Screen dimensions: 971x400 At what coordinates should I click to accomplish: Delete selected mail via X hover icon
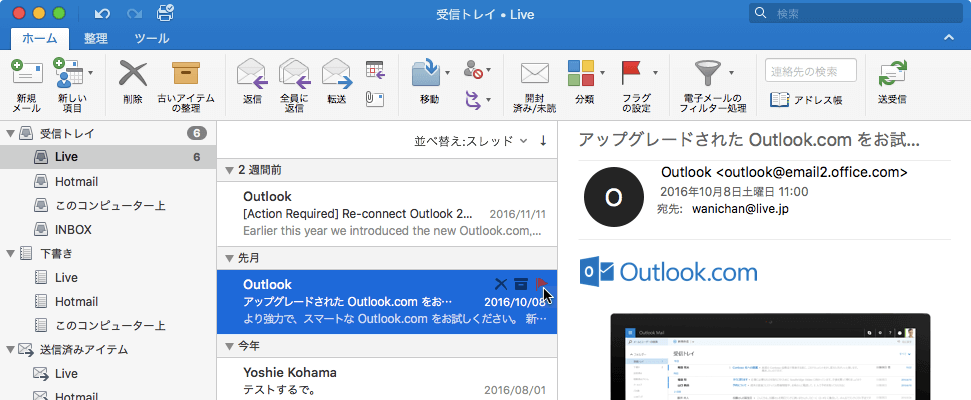coord(502,284)
